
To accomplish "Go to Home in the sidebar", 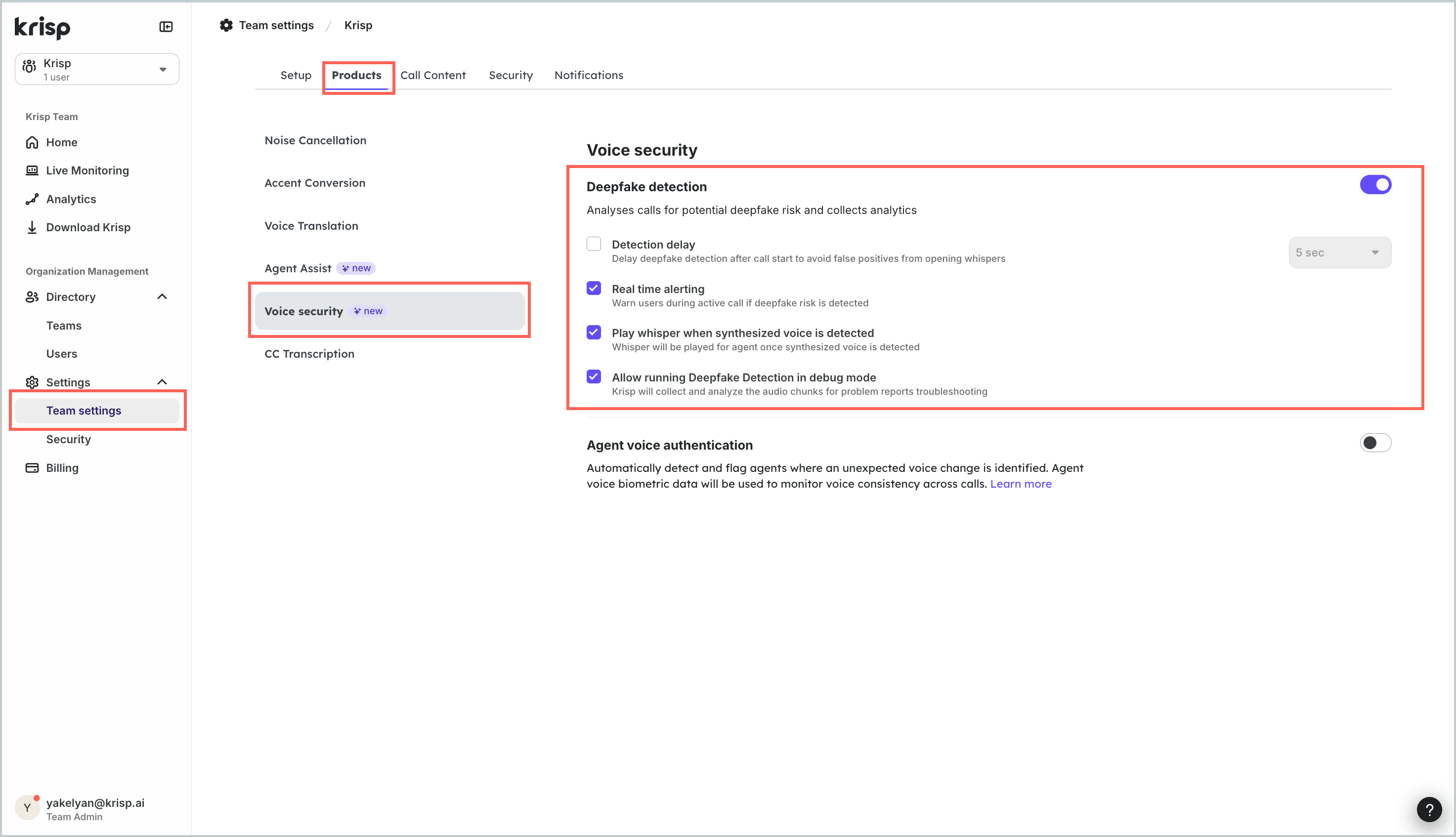I will 61,142.
